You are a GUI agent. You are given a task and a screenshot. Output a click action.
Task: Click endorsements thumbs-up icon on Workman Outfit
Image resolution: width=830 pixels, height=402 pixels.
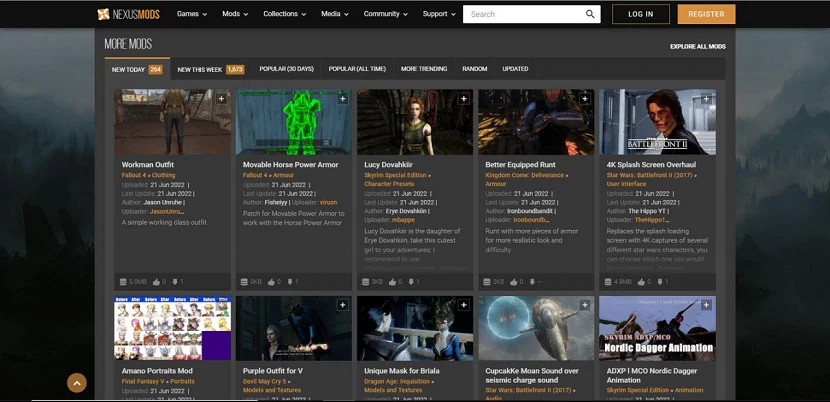point(157,282)
